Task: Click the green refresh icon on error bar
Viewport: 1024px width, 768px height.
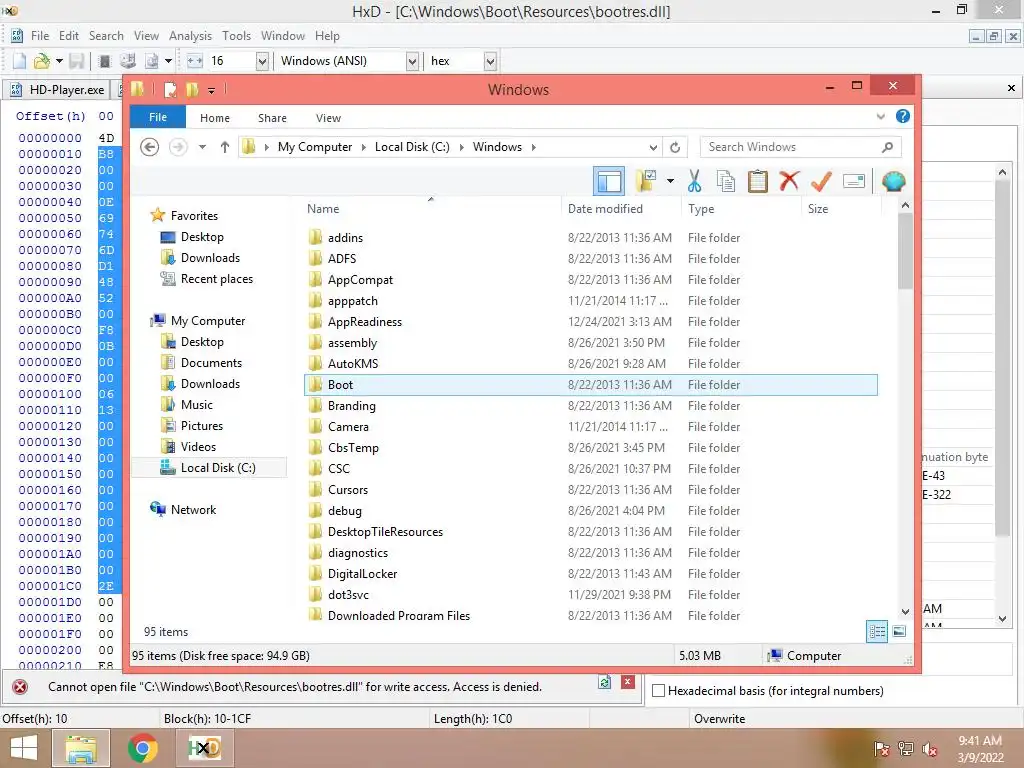Action: [605, 682]
